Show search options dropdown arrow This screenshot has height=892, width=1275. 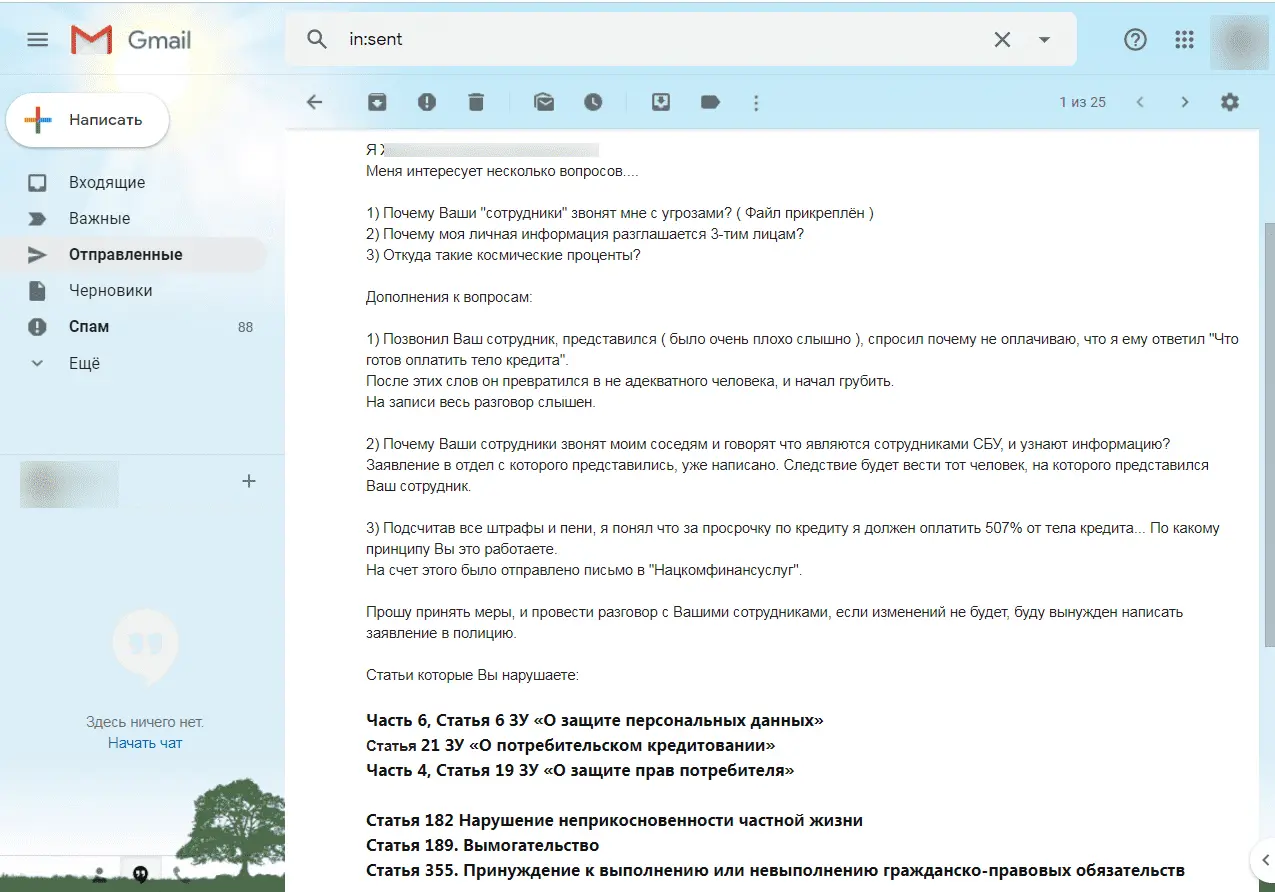point(1044,39)
